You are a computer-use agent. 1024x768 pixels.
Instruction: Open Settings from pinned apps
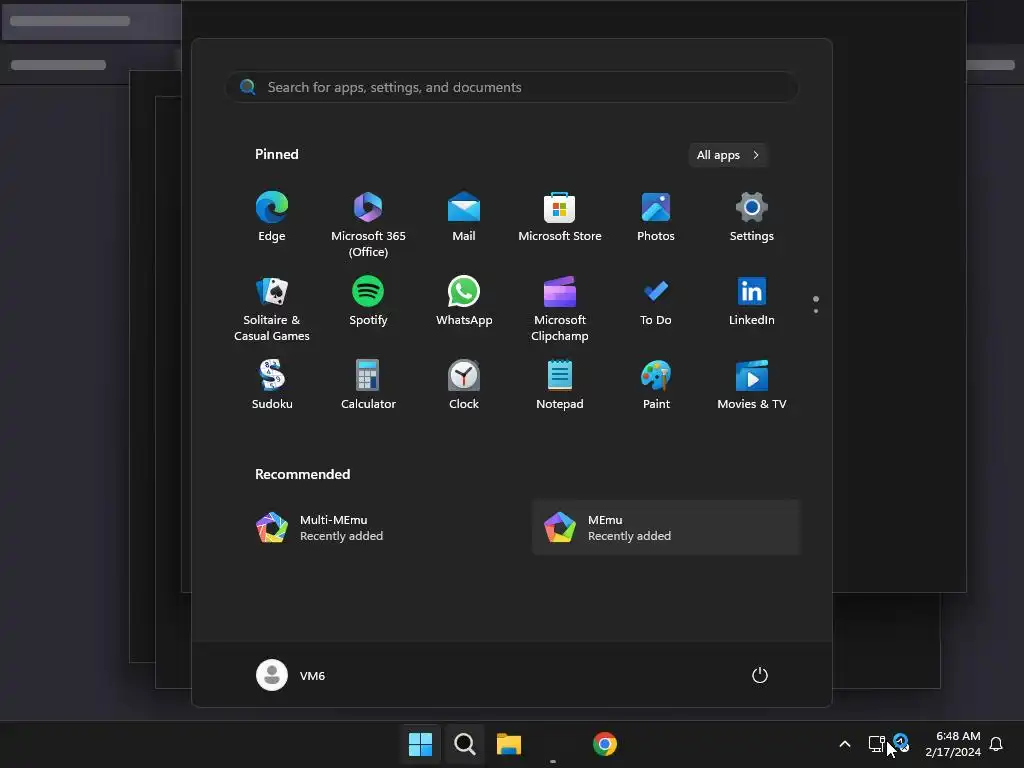click(x=752, y=217)
